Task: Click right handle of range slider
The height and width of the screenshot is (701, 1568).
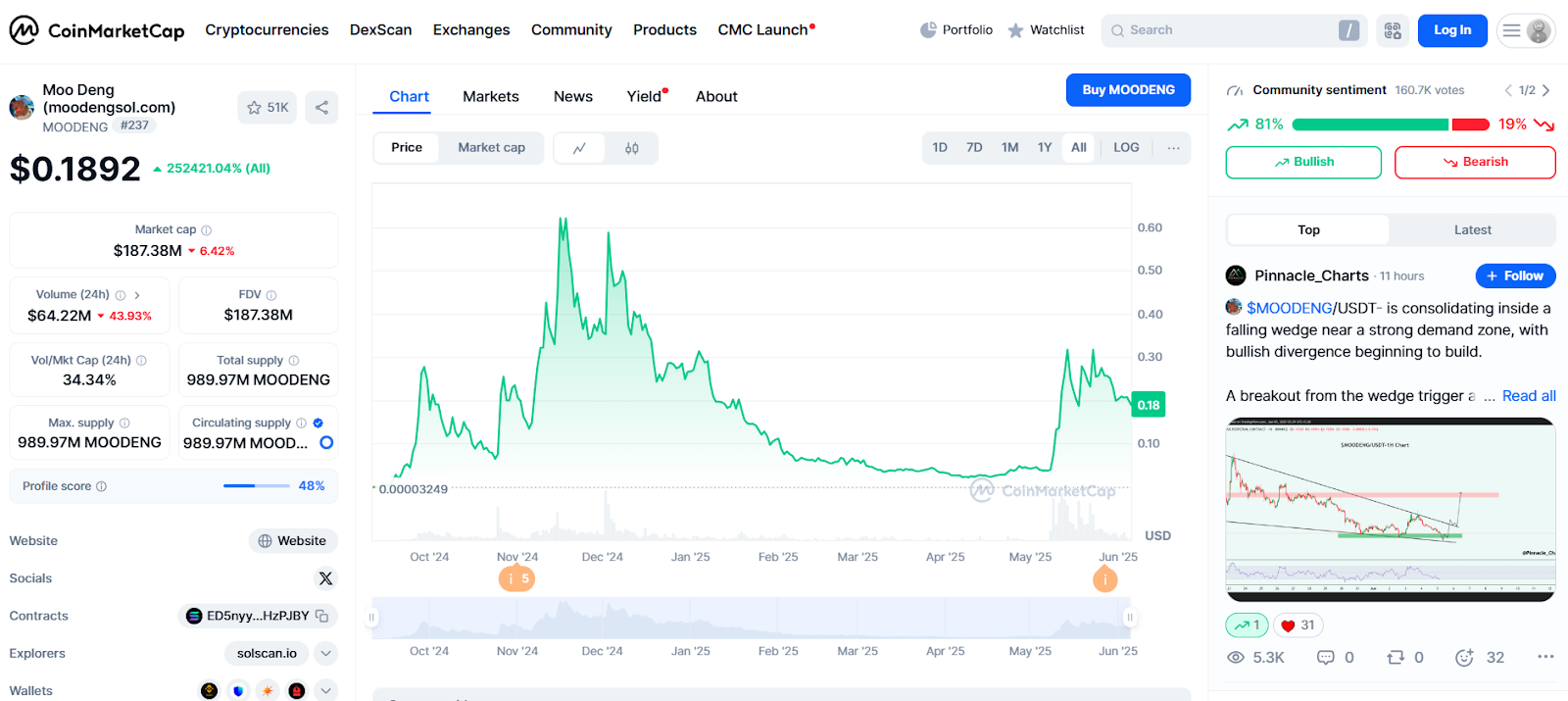Action: pyautogui.click(x=1129, y=618)
